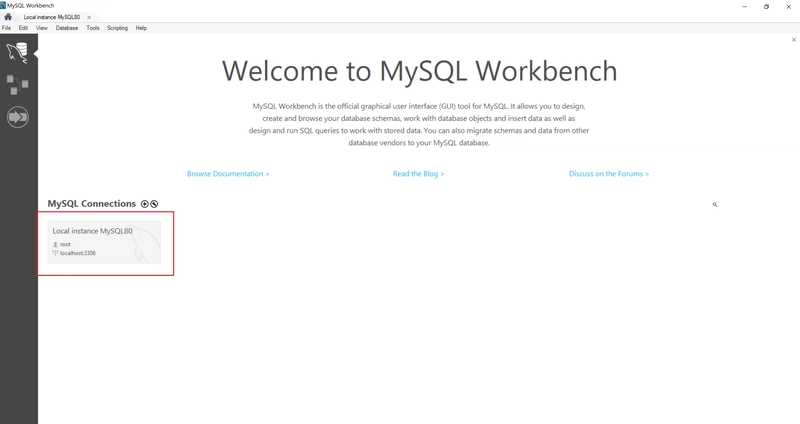Open the Models sidebar icon
800x424 pixels.
click(x=17, y=85)
